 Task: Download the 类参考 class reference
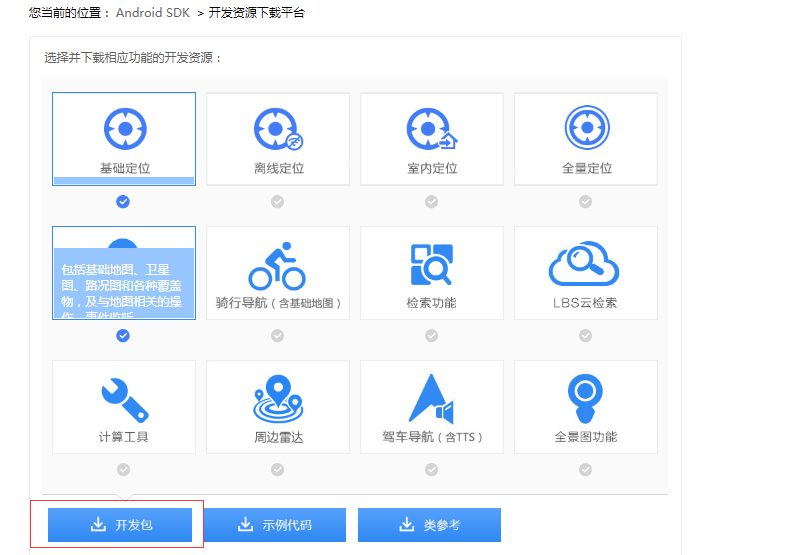[429, 525]
